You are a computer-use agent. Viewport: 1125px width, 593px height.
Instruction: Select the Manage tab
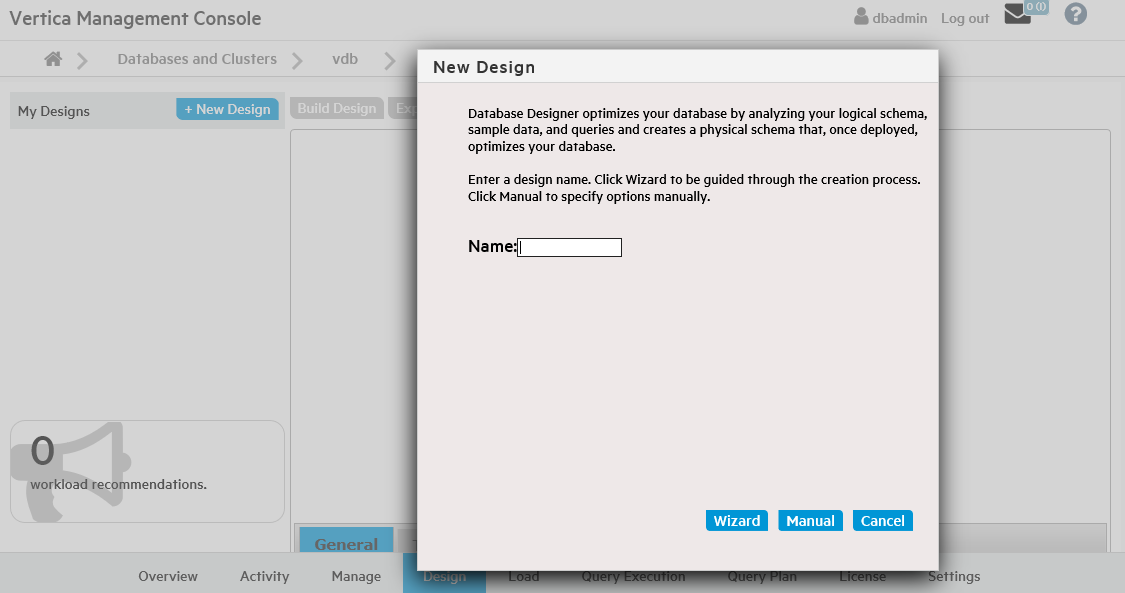pyautogui.click(x=356, y=576)
